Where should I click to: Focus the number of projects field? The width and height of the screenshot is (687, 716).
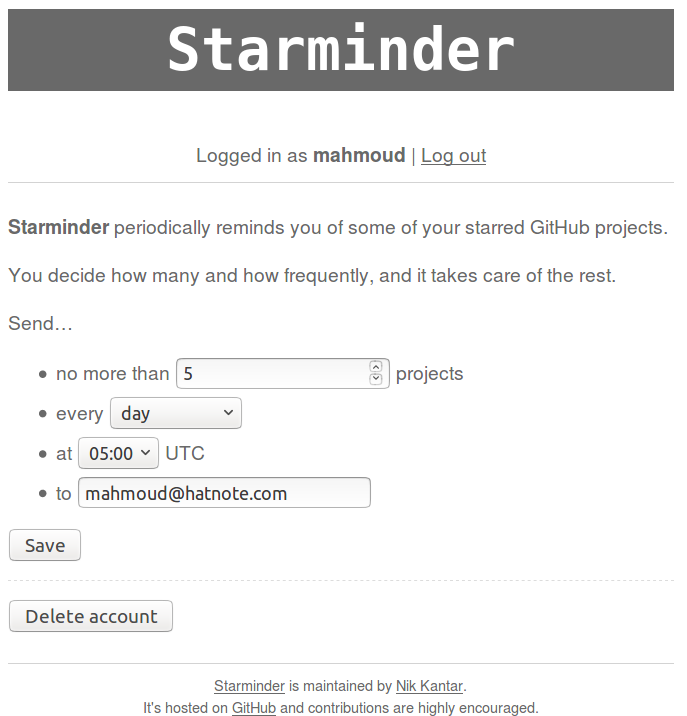pyautogui.click(x=283, y=374)
